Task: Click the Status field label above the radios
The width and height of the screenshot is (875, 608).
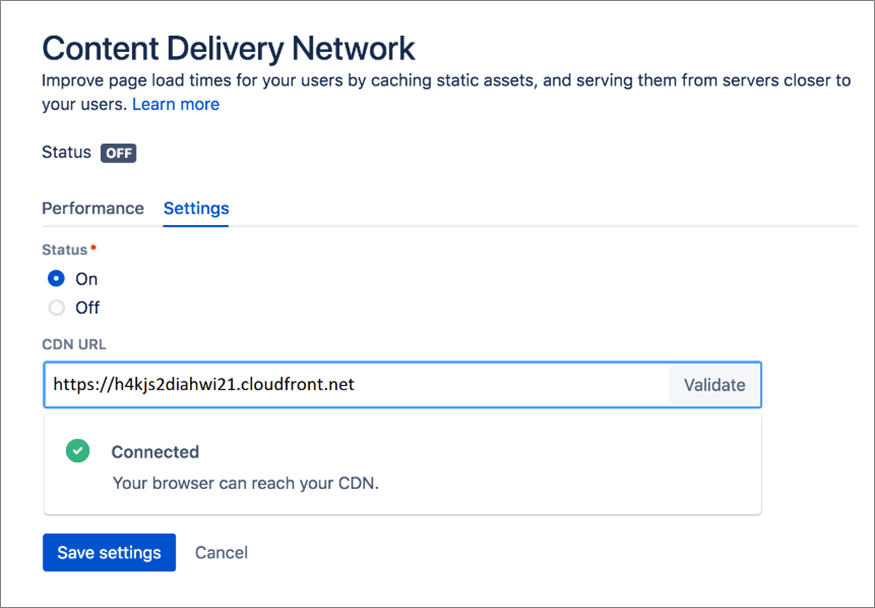Action: click(62, 249)
